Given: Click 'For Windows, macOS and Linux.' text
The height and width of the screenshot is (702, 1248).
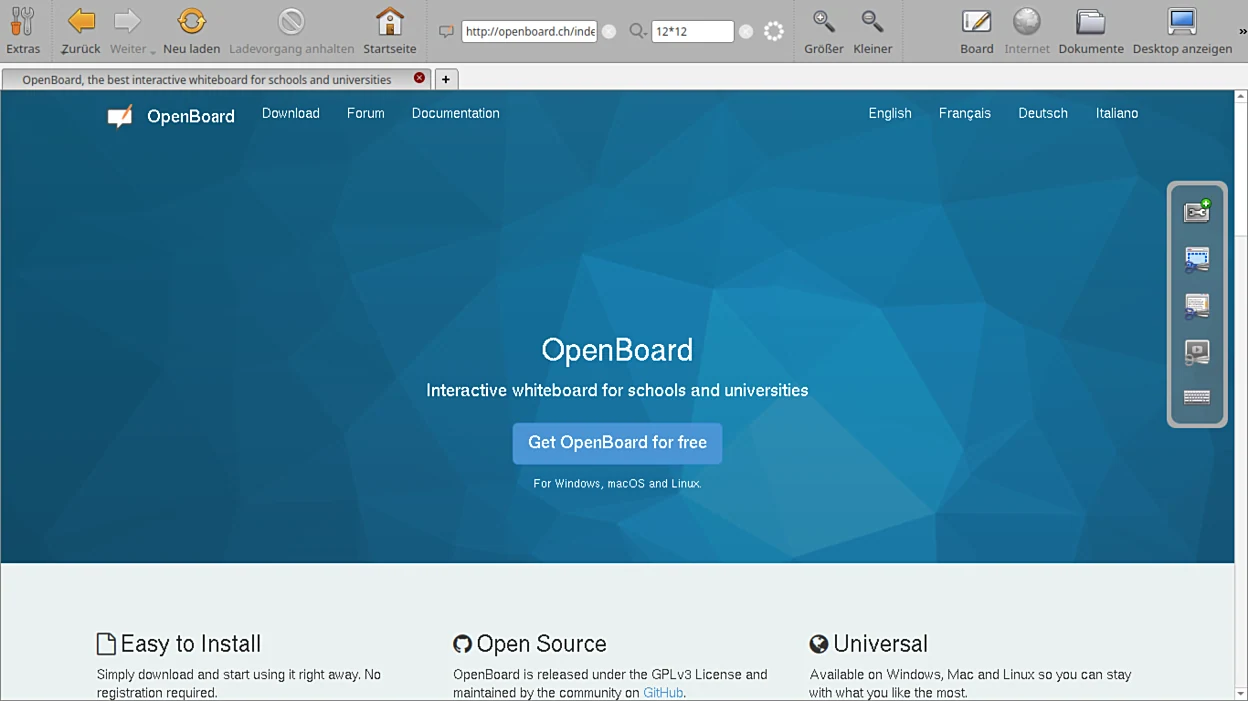Looking at the screenshot, I should point(617,484).
